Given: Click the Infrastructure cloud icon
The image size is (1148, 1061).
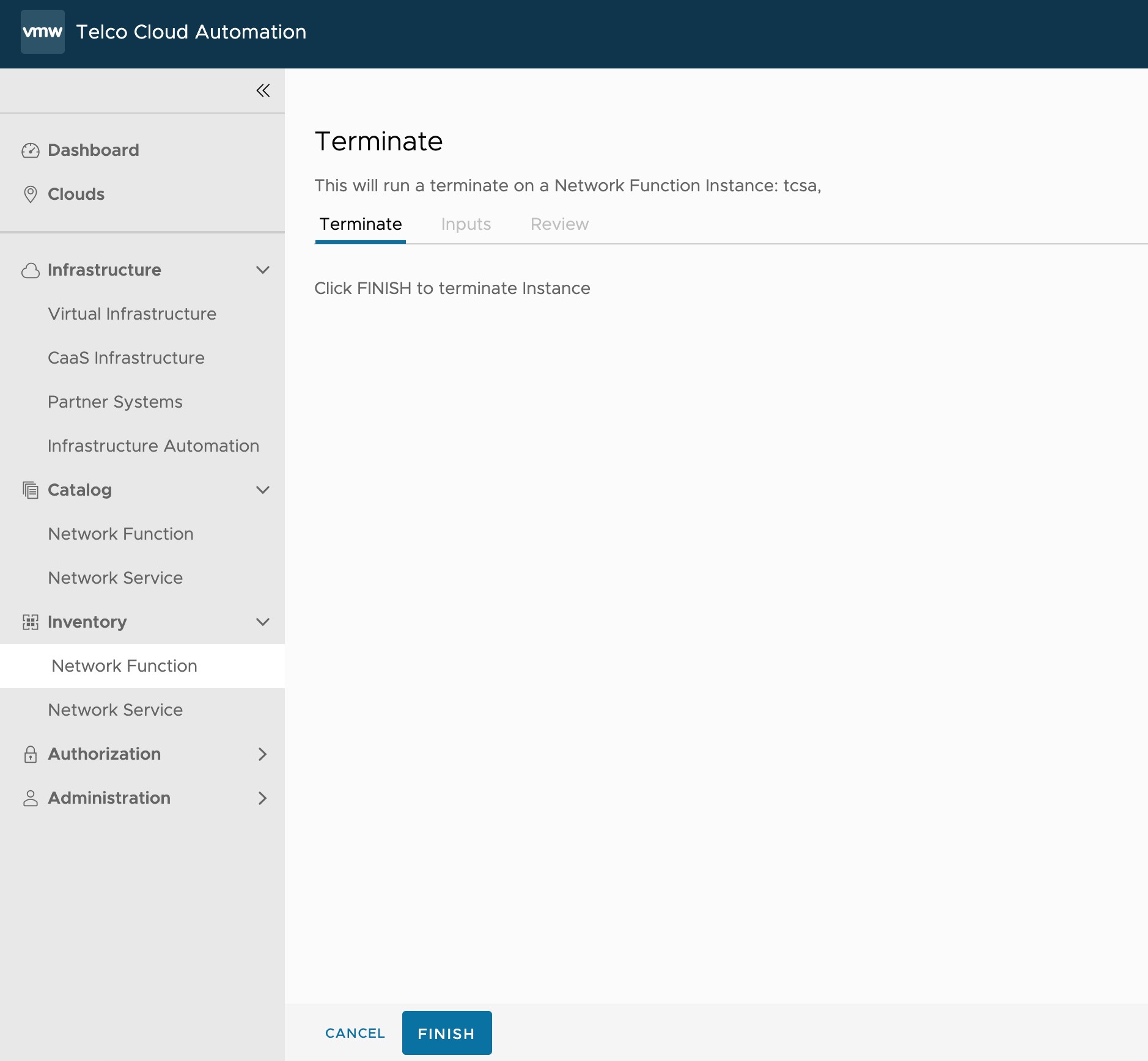Looking at the screenshot, I should pyautogui.click(x=31, y=270).
